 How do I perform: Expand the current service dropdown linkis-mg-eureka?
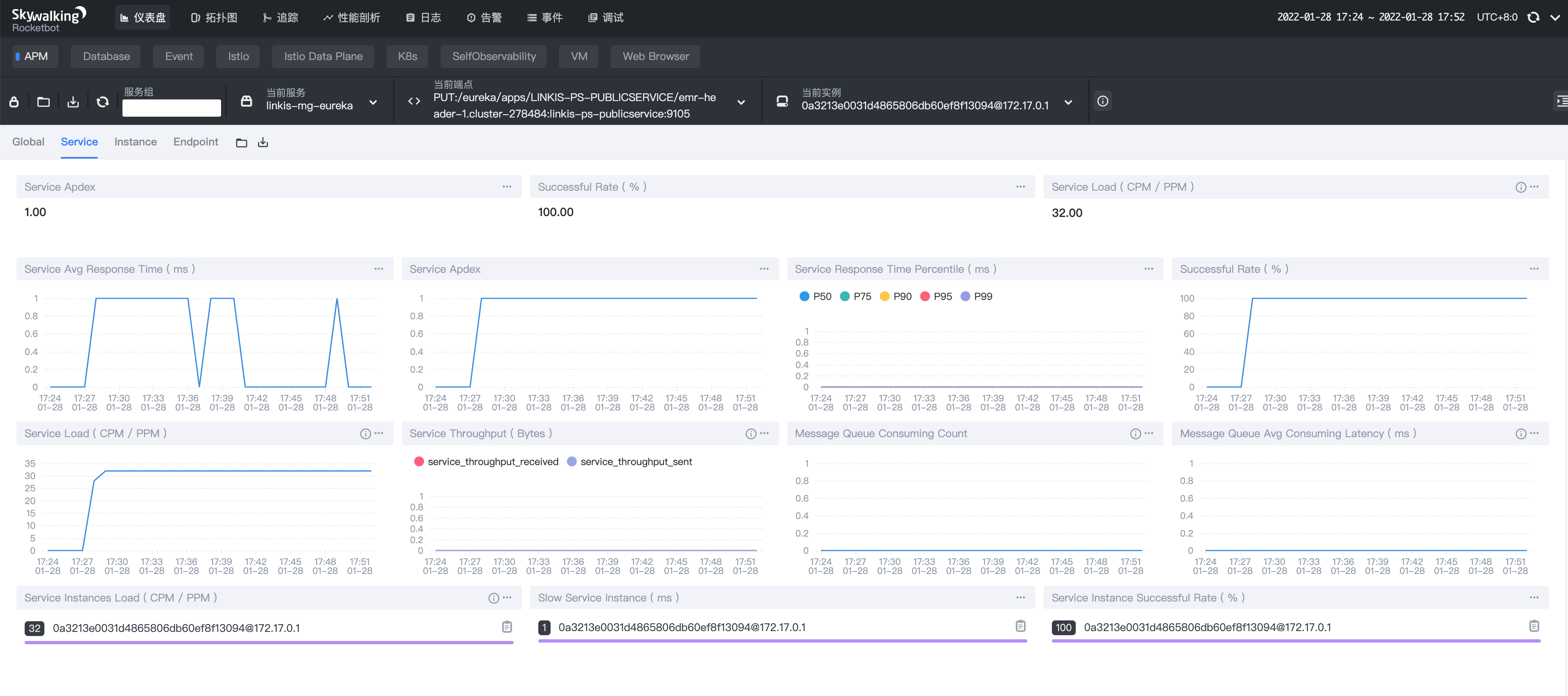(373, 102)
